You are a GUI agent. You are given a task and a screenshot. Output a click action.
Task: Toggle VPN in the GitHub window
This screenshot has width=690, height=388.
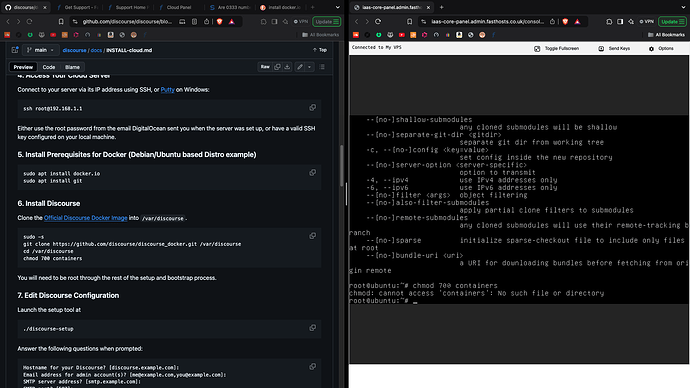tap(301, 22)
